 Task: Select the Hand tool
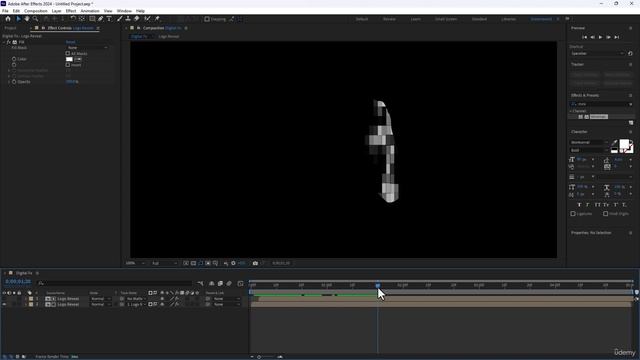point(27,19)
